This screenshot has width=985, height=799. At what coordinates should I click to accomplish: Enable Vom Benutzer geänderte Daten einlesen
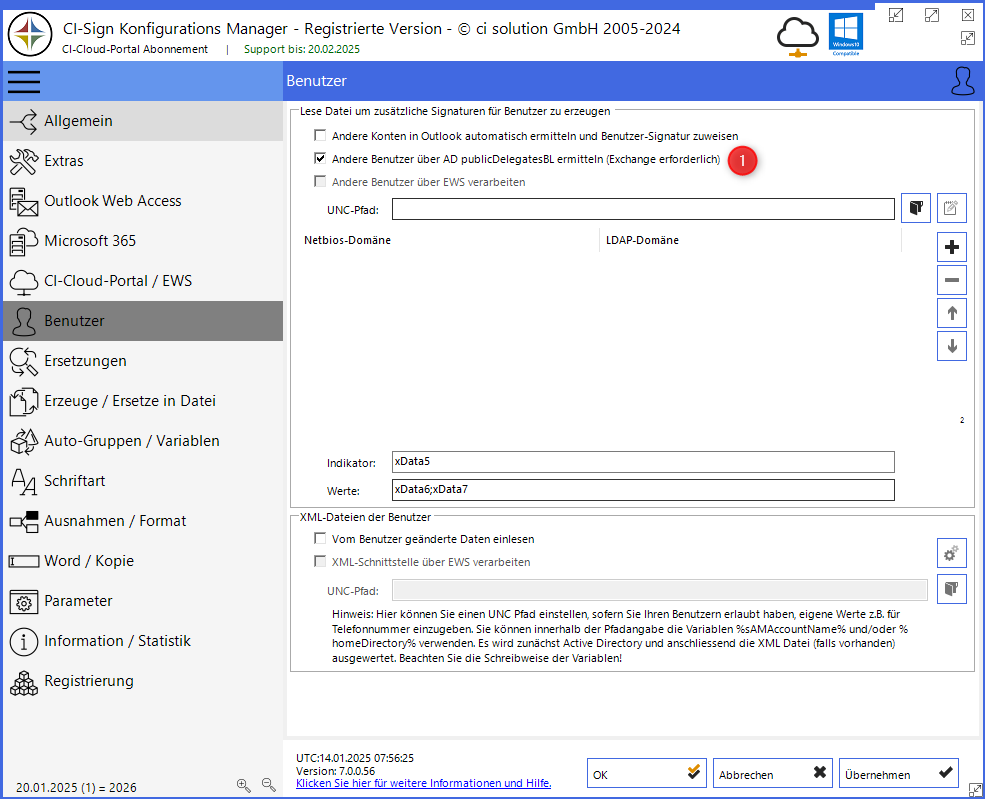[x=321, y=538]
